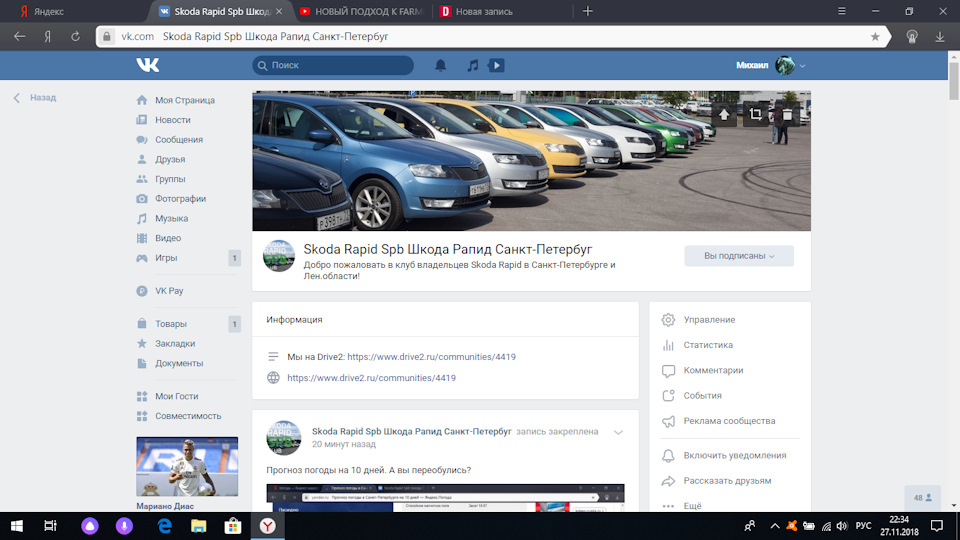Open the pinned post screenshot image
This screenshot has width=960, height=540.
[445, 498]
